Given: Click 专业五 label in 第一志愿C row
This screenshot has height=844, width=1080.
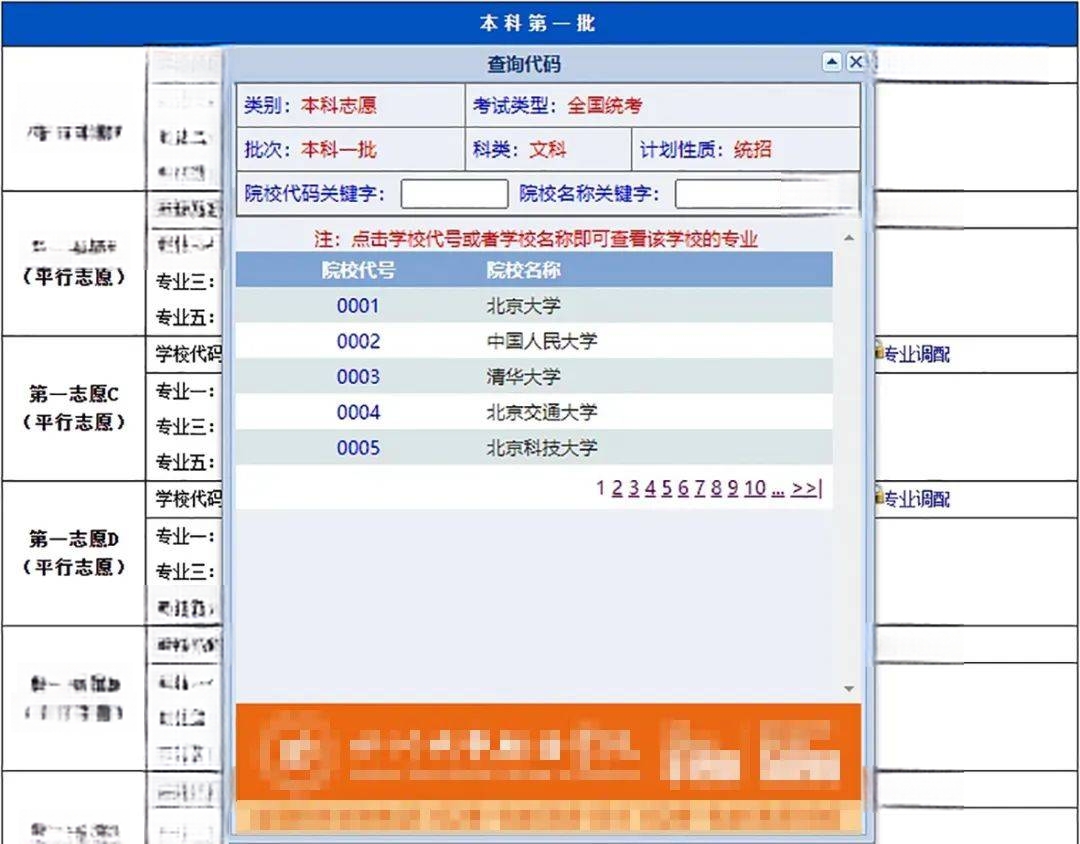Looking at the screenshot, I should [x=185, y=462].
